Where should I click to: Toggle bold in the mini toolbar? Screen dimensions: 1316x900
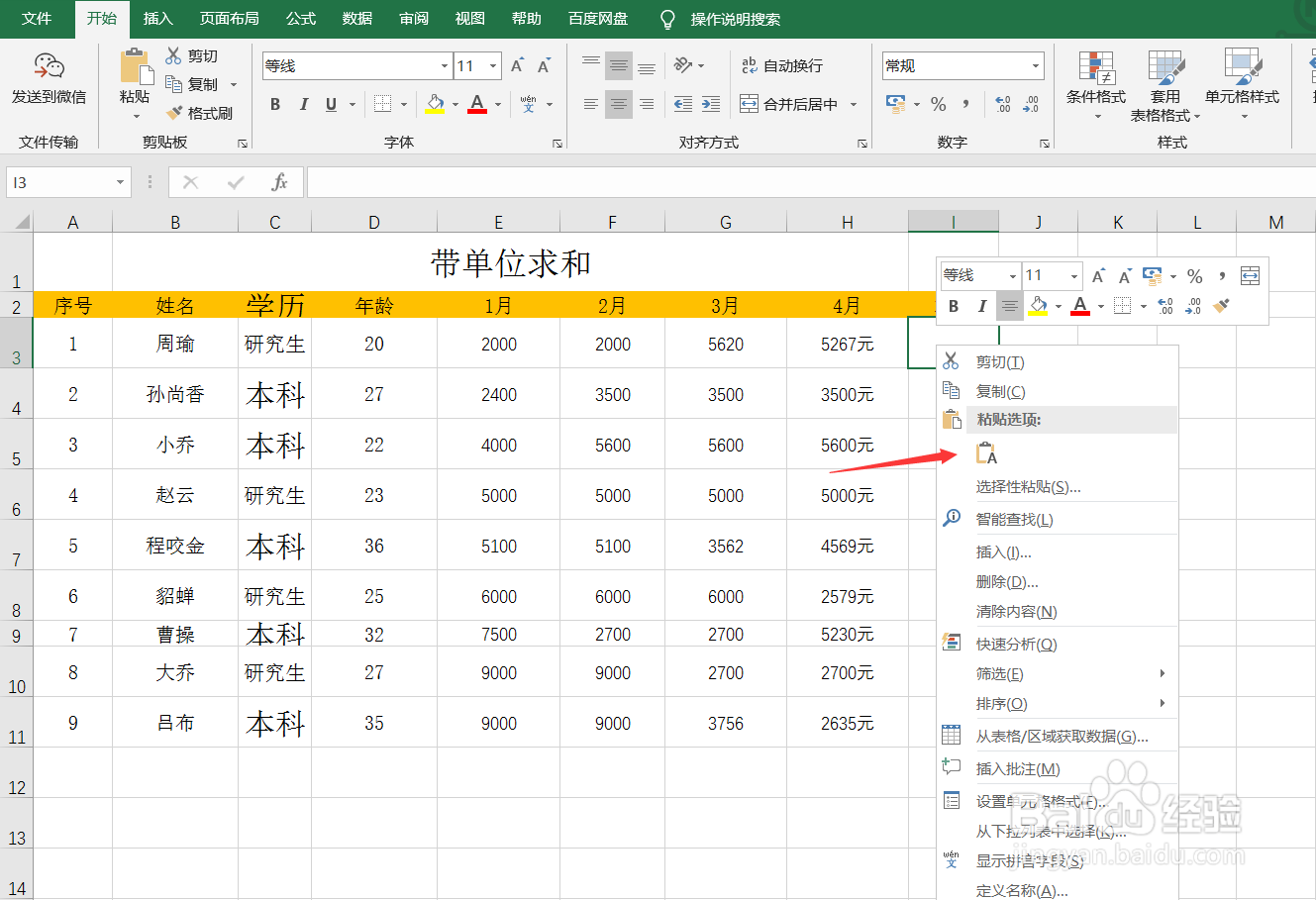point(953,306)
